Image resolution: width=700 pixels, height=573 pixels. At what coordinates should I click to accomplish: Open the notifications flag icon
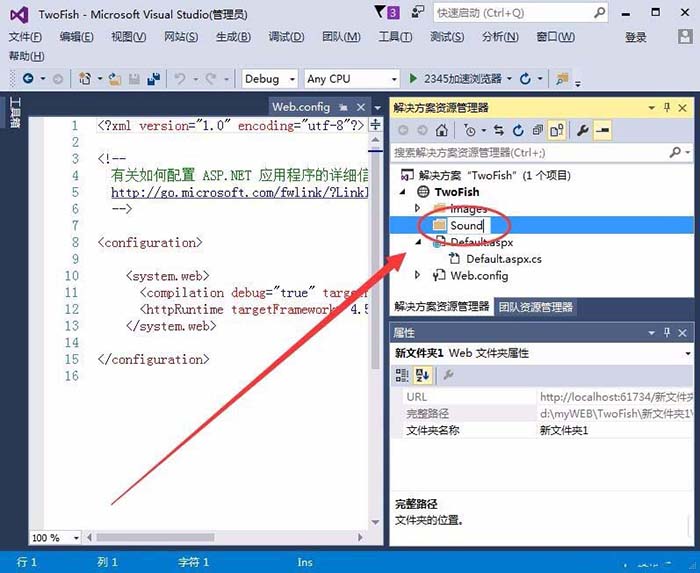387,12
